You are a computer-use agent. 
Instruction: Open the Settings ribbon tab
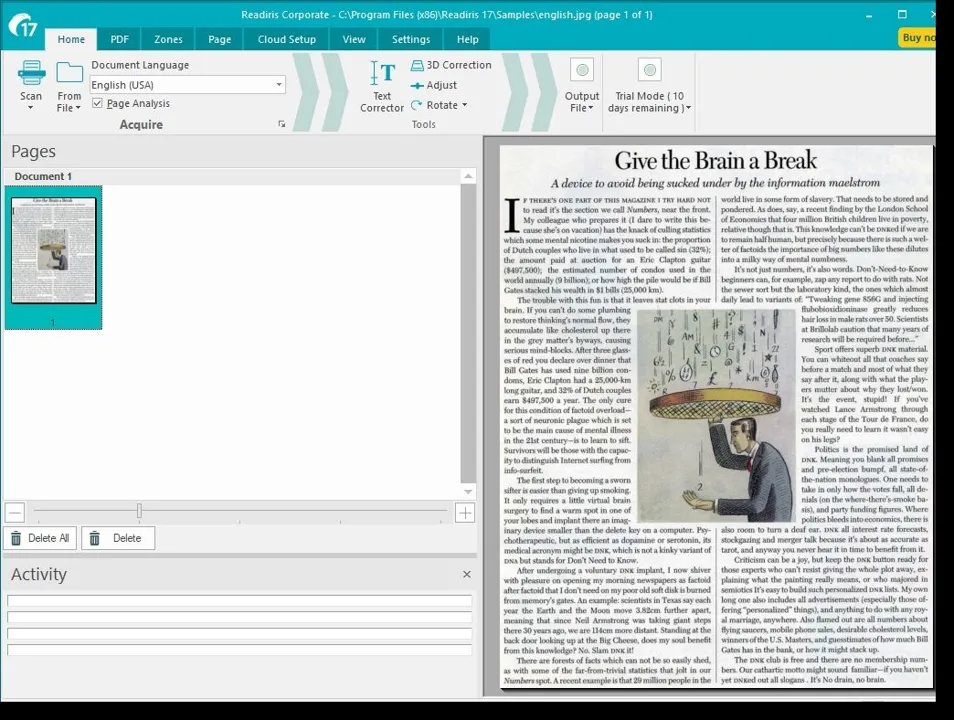(x=411, y=39)
